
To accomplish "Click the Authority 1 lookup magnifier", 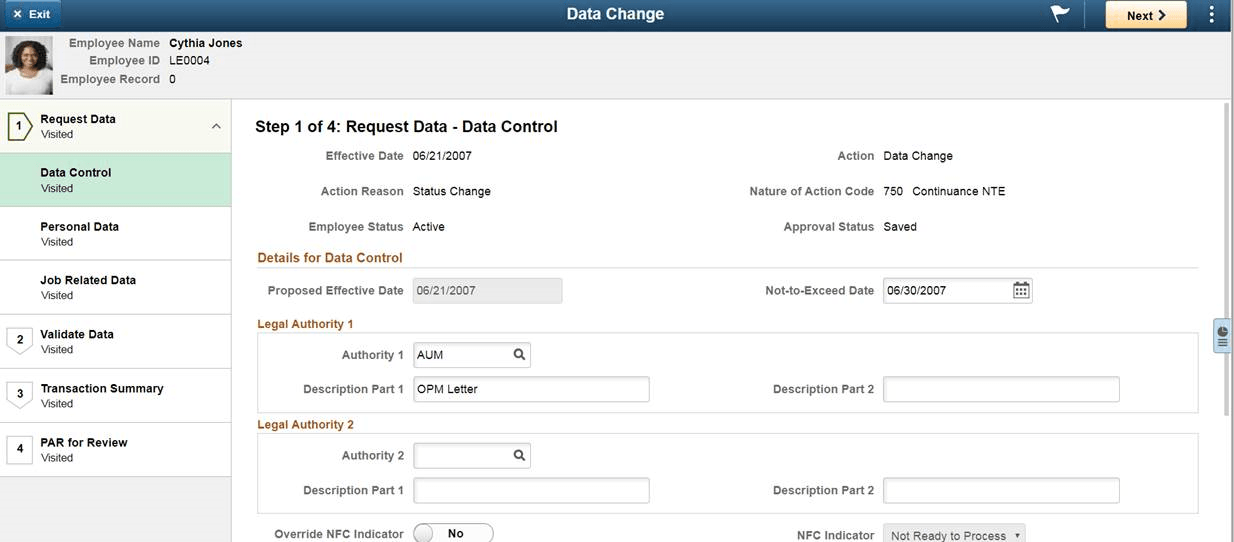I will coord(519,355).
